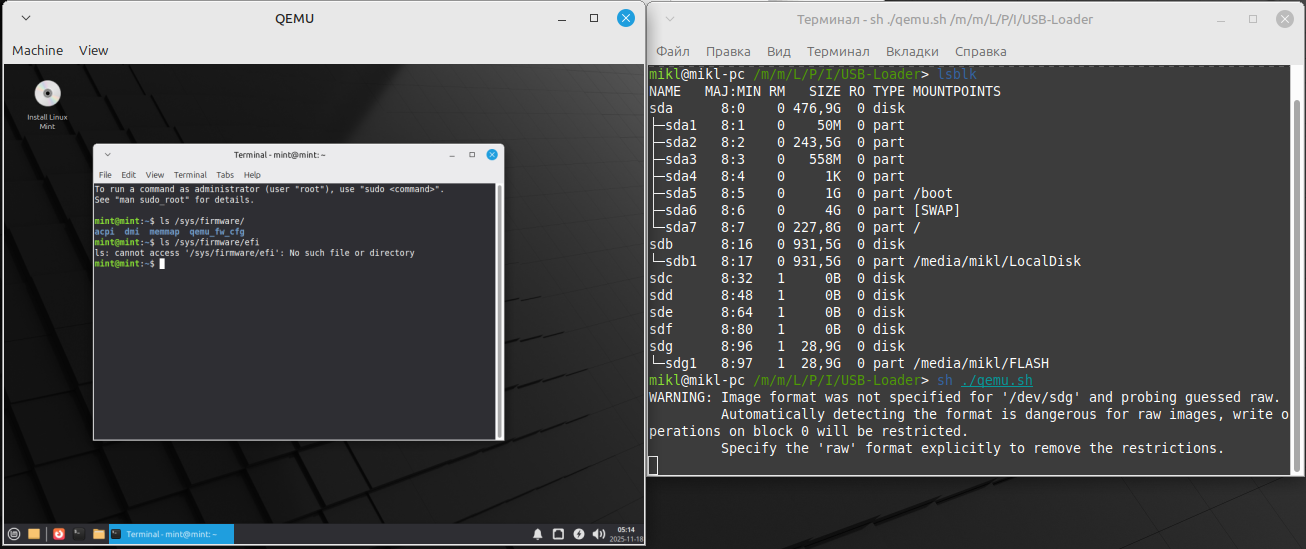Screen dimensions: 1306x549
Task: Click the volume speaker tray icon
Action: point(598,534)
